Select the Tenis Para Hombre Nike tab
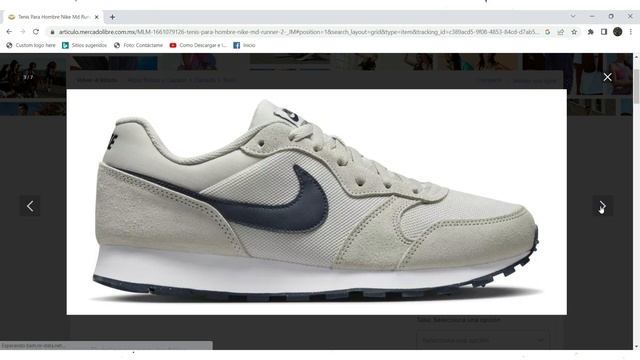640x360 pixels. pos(53,17)
